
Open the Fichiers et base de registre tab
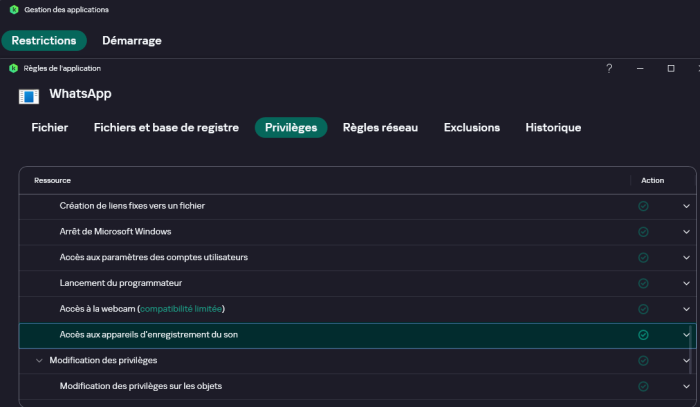tap(166, 128)
